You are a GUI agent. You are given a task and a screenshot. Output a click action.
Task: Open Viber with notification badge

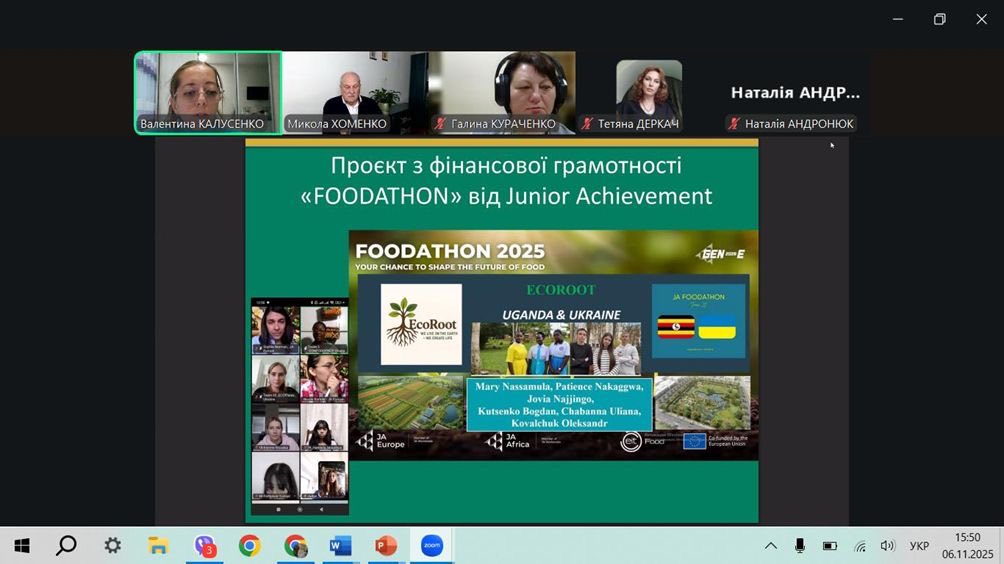(x=205, y=546)
